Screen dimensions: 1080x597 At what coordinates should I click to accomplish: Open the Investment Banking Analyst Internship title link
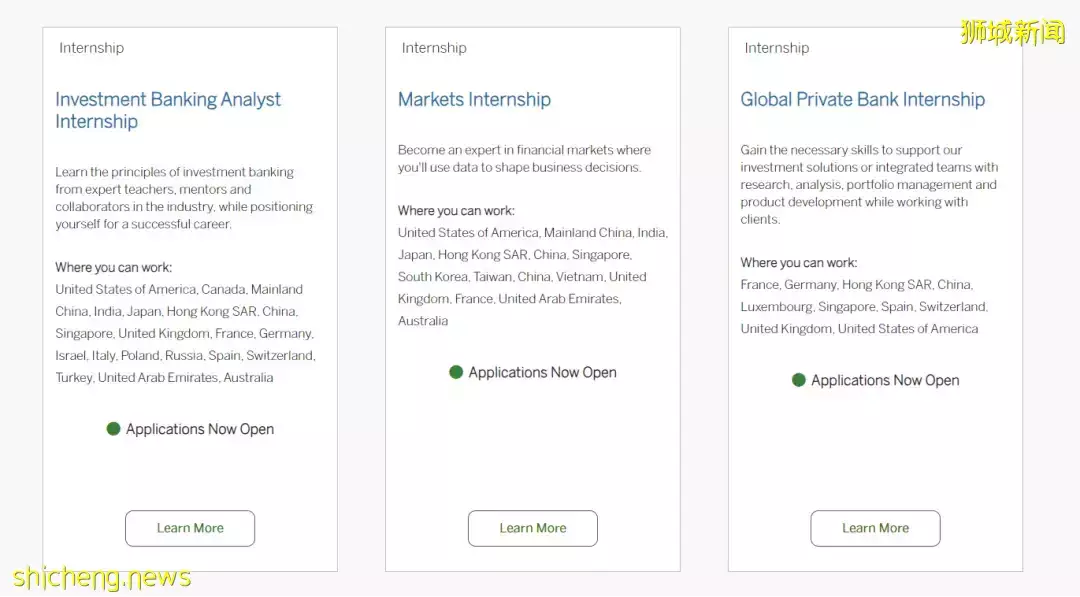168,110
